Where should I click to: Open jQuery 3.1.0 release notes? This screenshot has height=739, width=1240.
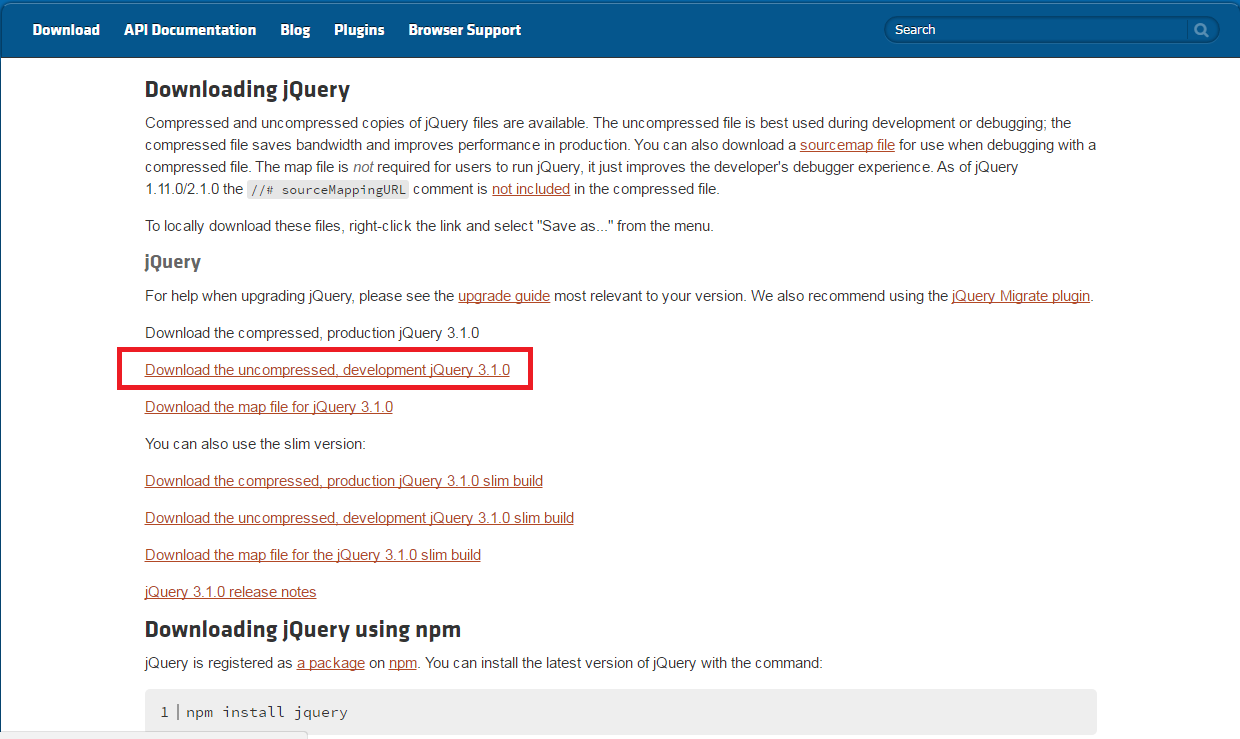pos(231,592)
